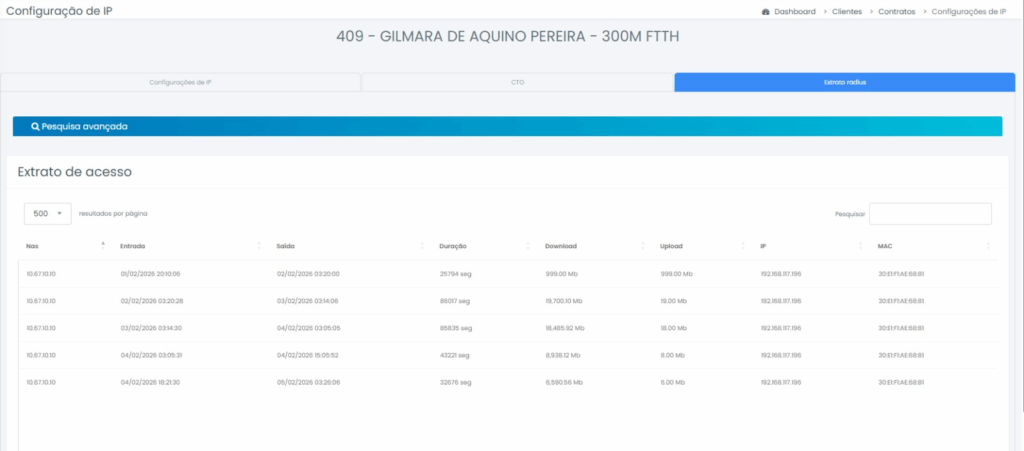The height and width of the screenshot is (451, 1024).
Task: Click the Dashboard icon in the breadcrumb
Action: click(x=765, y=12)
